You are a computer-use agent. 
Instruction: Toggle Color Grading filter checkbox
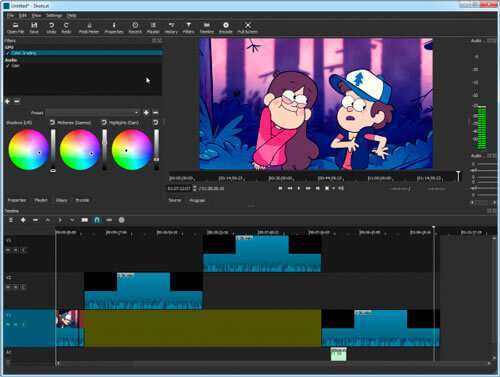point(8,53)
